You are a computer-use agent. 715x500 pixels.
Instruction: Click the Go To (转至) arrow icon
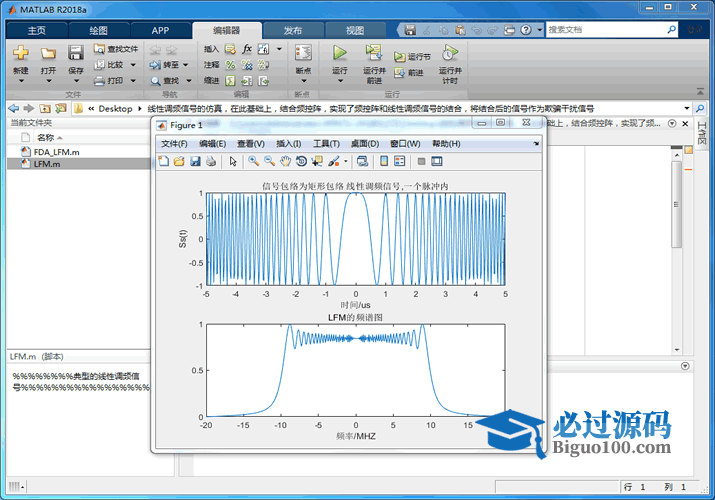click(x=155, y=65)
